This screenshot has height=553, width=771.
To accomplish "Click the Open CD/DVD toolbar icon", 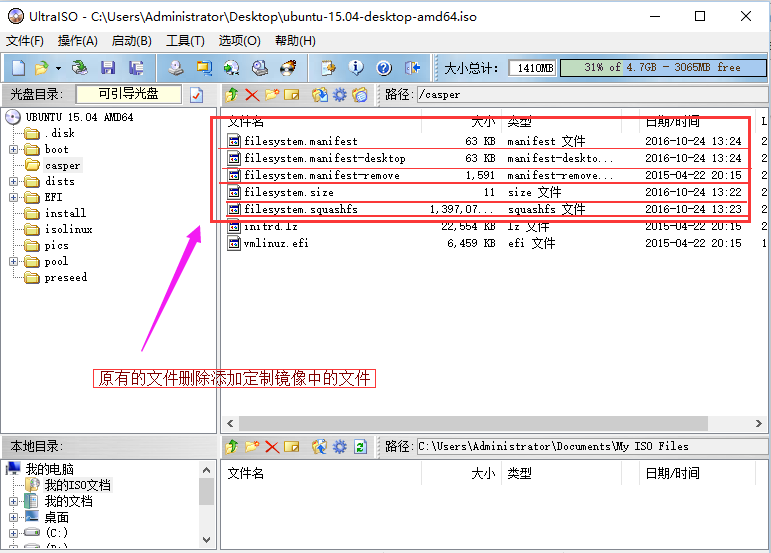I will [x=79, y=68].
